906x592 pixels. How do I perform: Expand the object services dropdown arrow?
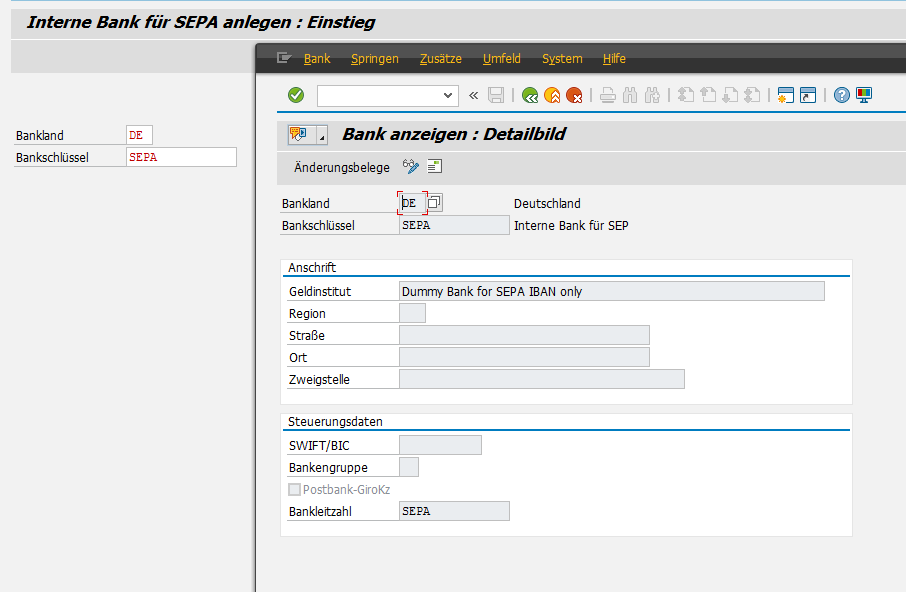(321, 135)
